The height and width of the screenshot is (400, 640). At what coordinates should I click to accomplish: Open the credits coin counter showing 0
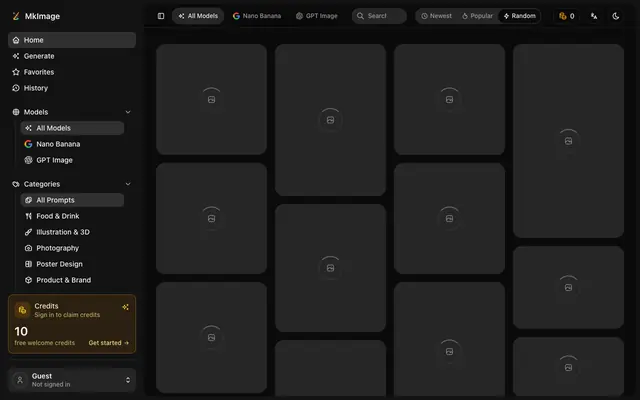pyautogui.click(x=567, y=16)
